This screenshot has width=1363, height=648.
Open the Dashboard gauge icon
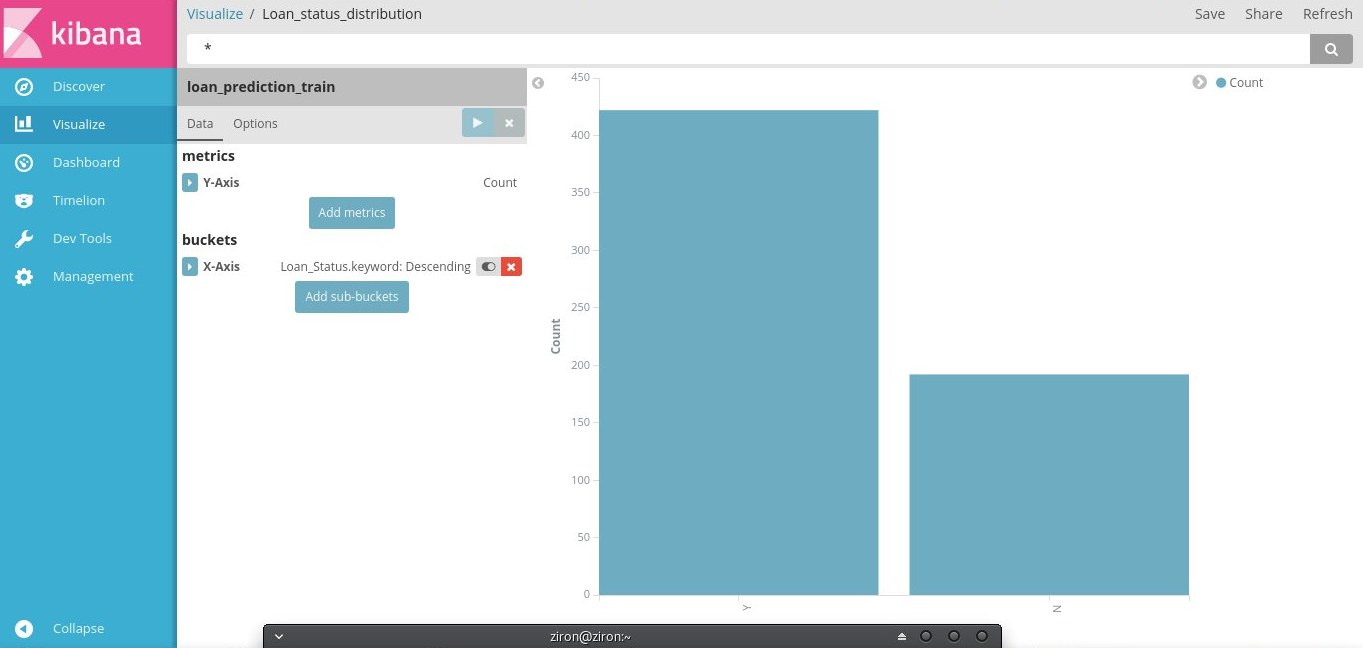[x=24, y=163]
